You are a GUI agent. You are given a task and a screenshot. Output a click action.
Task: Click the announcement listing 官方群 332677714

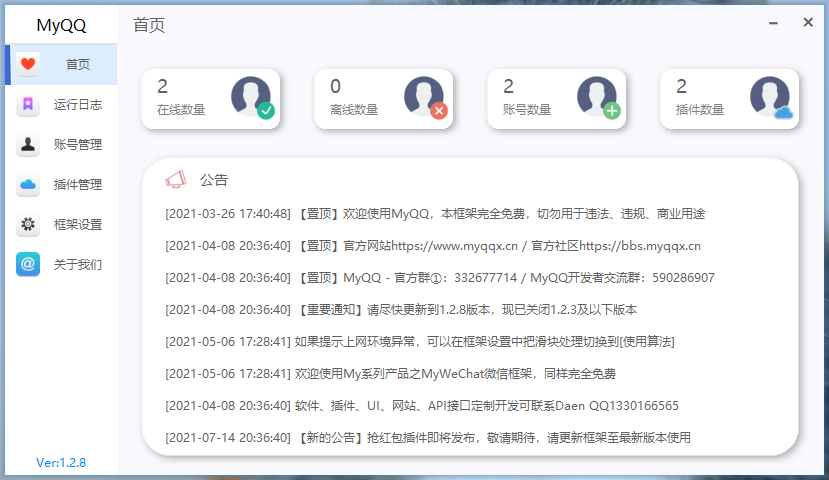tap(440, 278)
